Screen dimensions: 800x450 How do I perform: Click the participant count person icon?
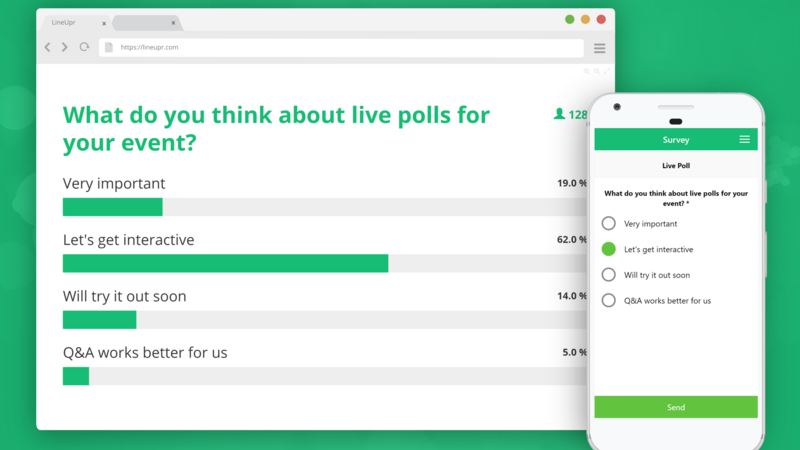[559, 114]
